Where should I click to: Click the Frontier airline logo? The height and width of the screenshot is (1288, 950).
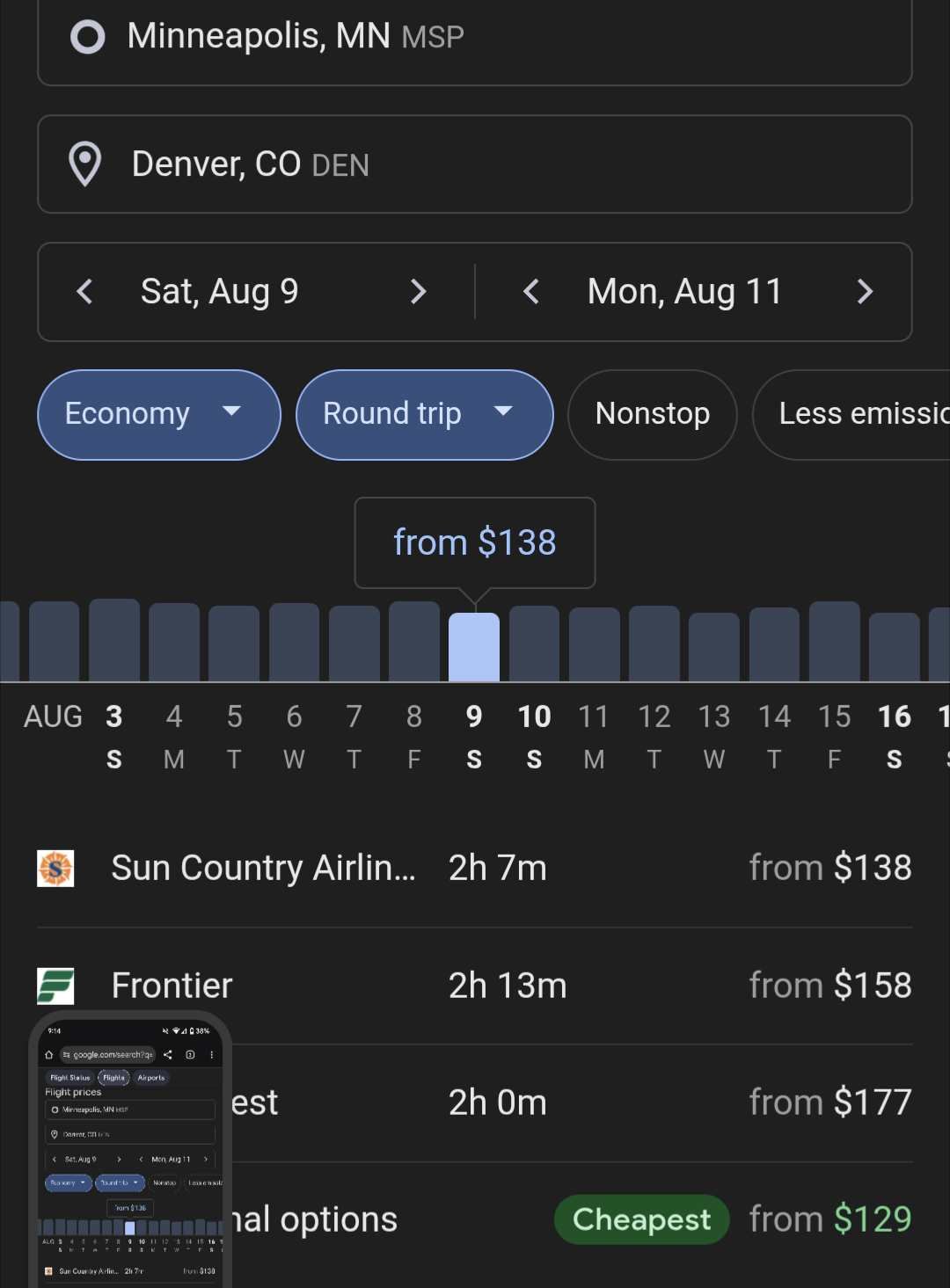(x=55, y=986)
